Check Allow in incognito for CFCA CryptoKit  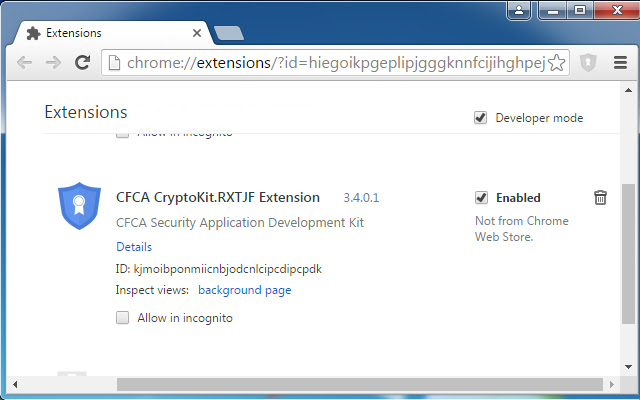pyautogui.click(x=122, y=318)
